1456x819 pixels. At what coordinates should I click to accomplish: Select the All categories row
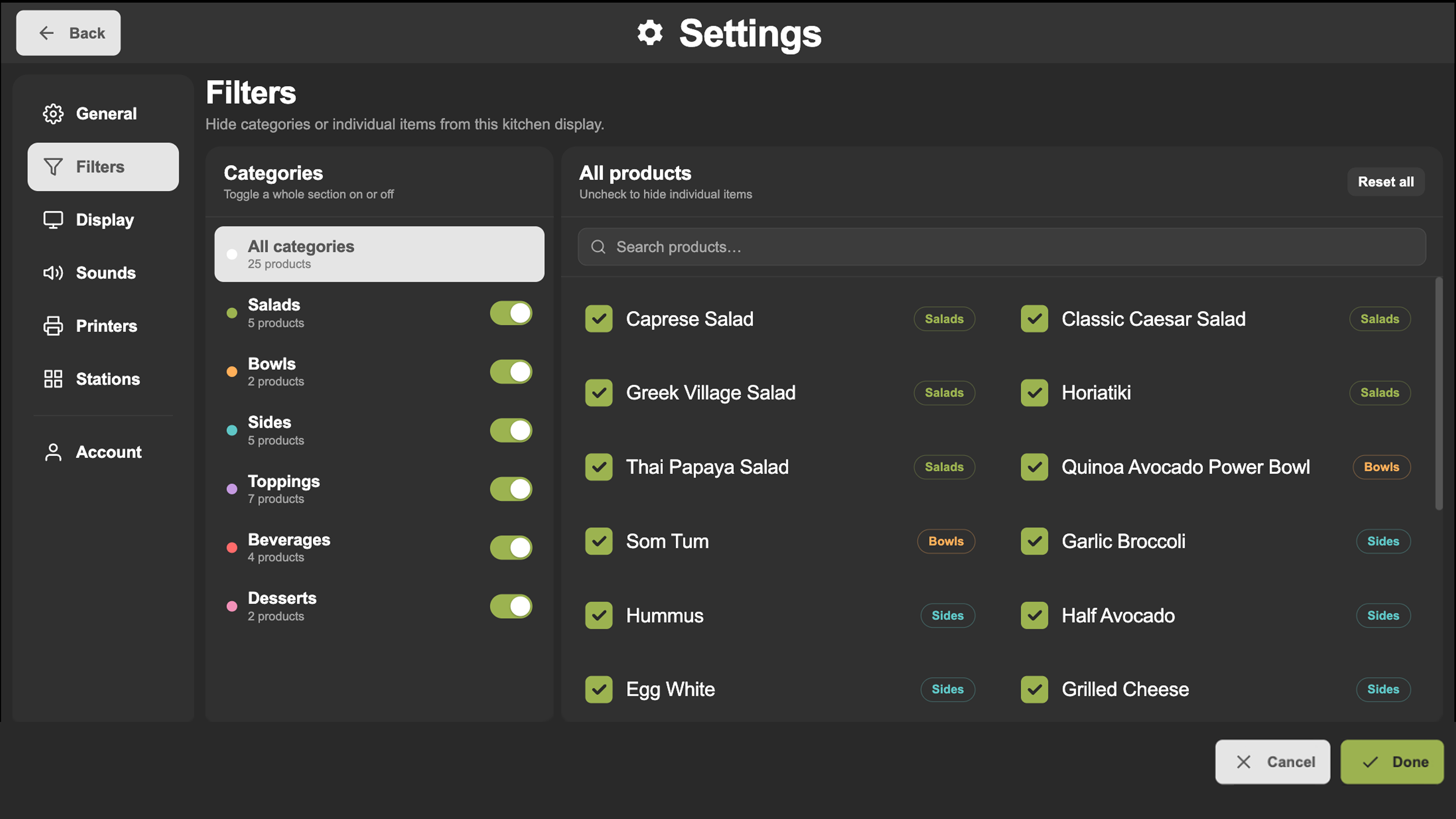pyautogui.click(x=379, y=254)
